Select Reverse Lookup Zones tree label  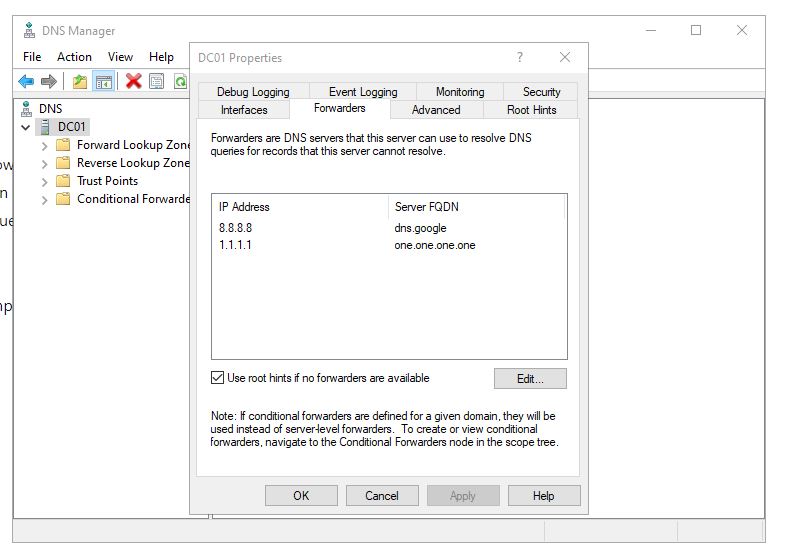coord(133,163)
